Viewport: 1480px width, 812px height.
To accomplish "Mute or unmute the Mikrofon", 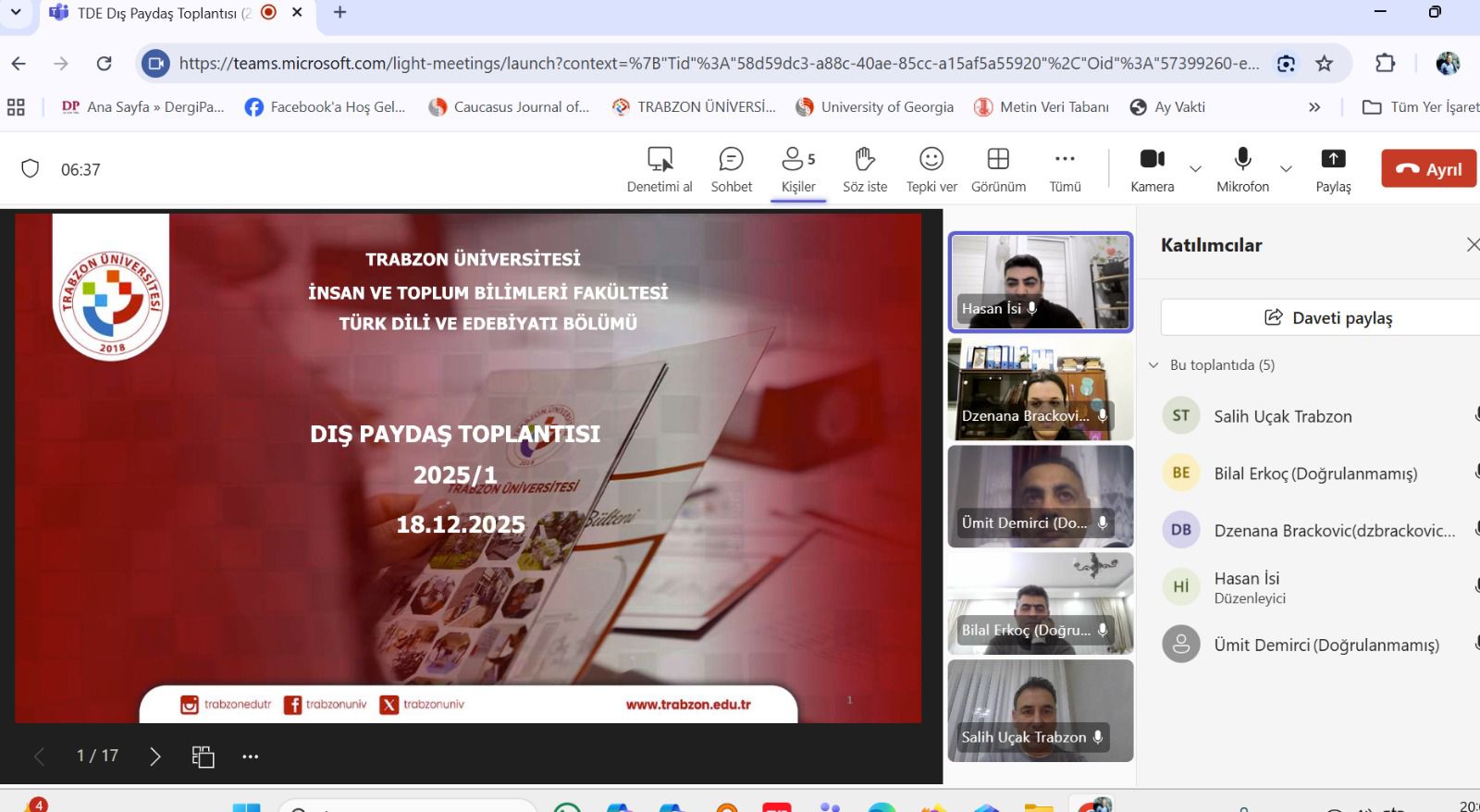I will coord(1242,169).
